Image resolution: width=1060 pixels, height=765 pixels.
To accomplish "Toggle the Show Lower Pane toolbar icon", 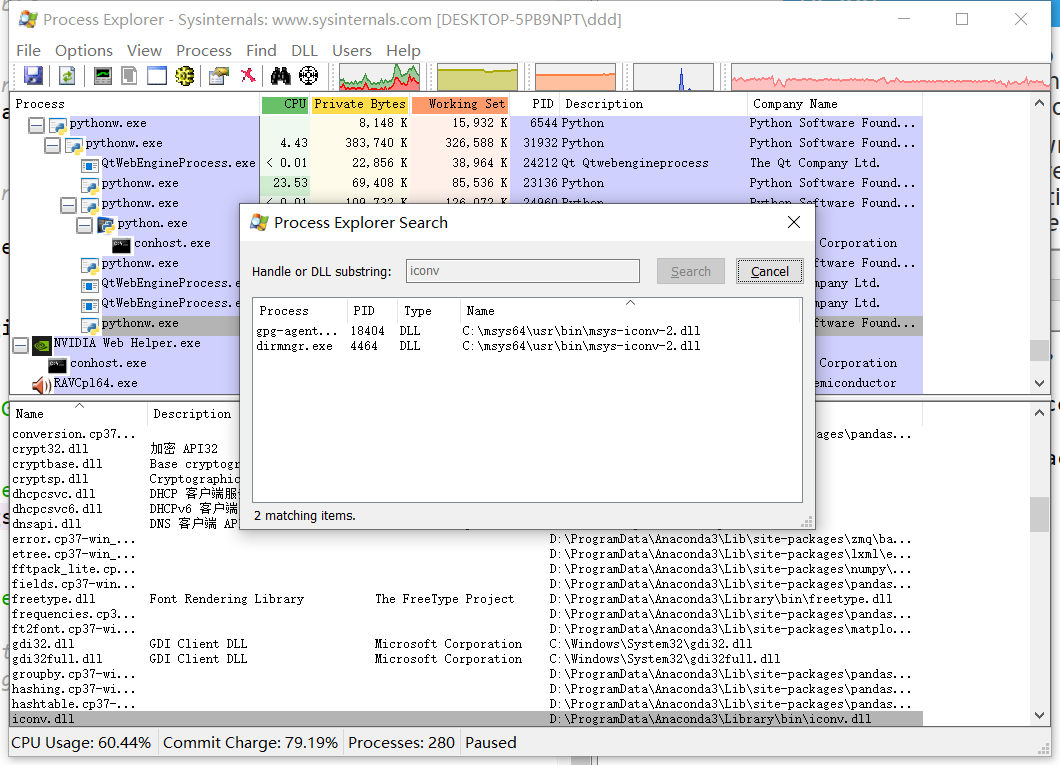I will [x=157, y=75].
